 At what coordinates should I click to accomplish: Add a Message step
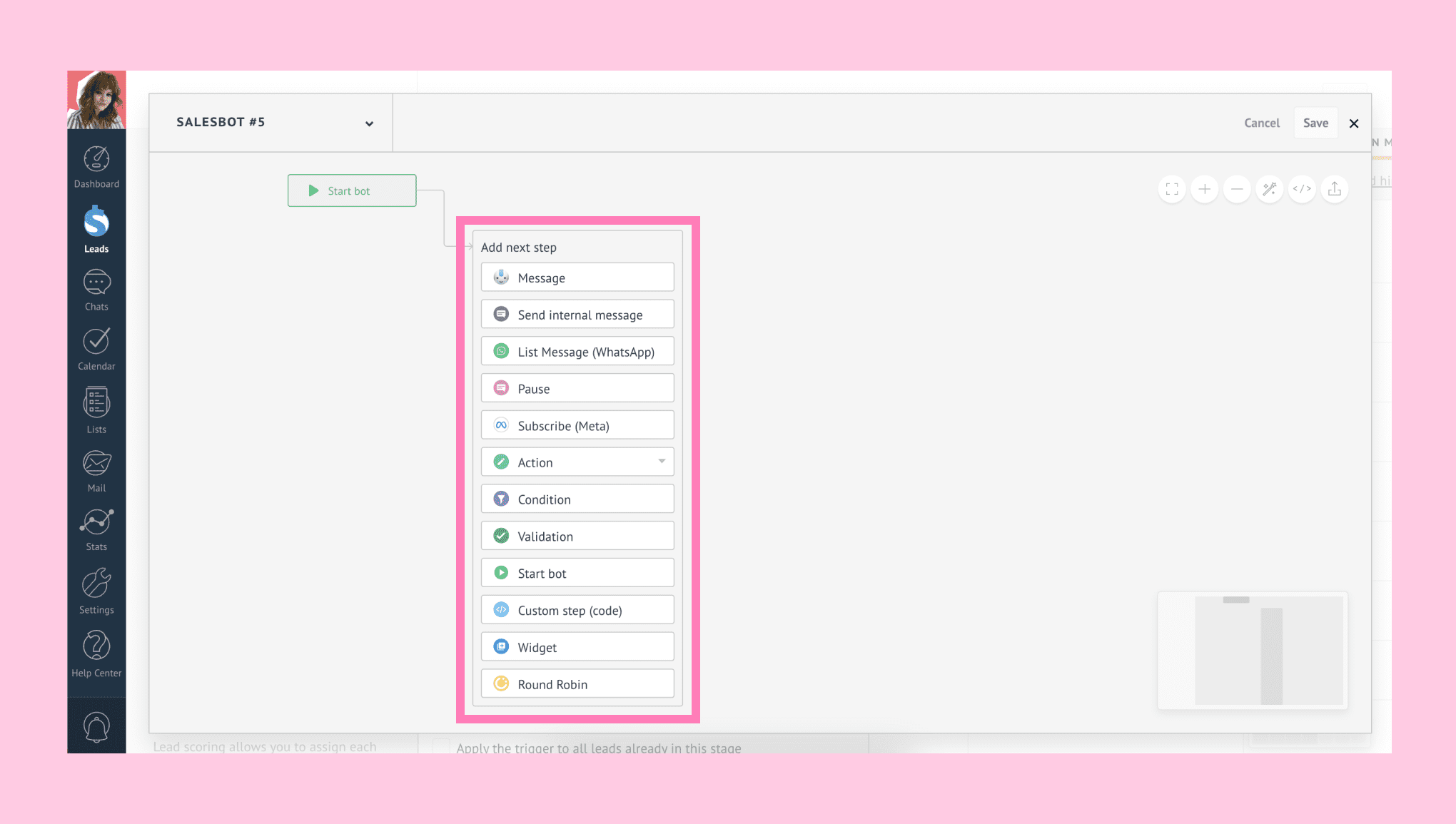tap(577, 278)
